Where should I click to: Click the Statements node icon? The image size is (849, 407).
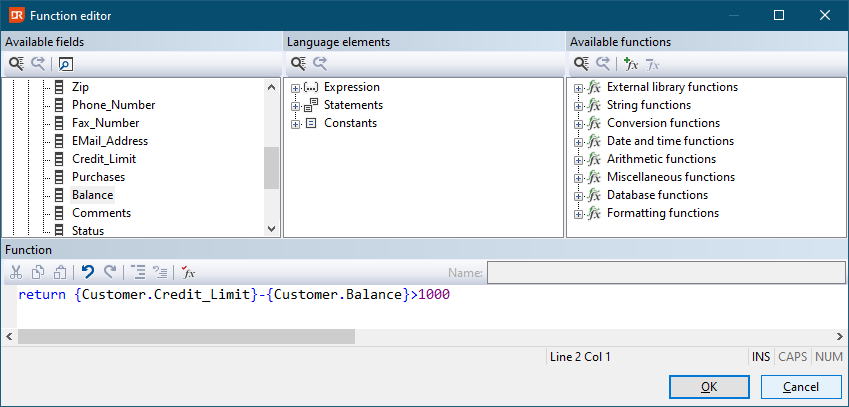[x=311, y=105]
